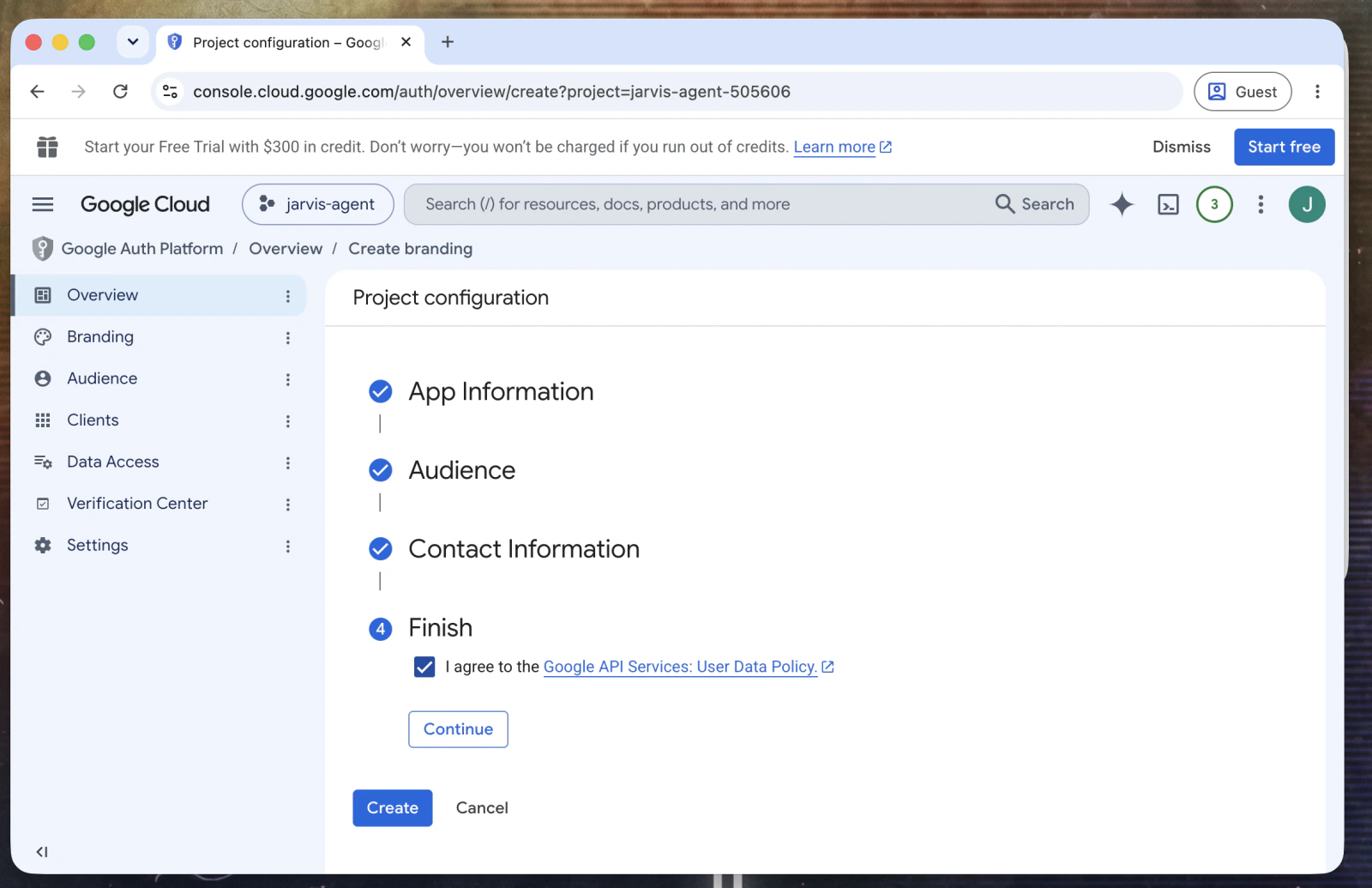Click the Branding palette icon
1372x888 pixels.
point(43,337)
